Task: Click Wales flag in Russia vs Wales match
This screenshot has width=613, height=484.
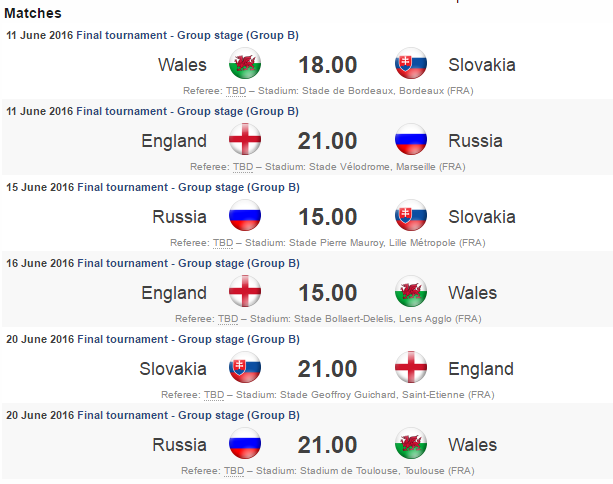Action: pos(411,445)
